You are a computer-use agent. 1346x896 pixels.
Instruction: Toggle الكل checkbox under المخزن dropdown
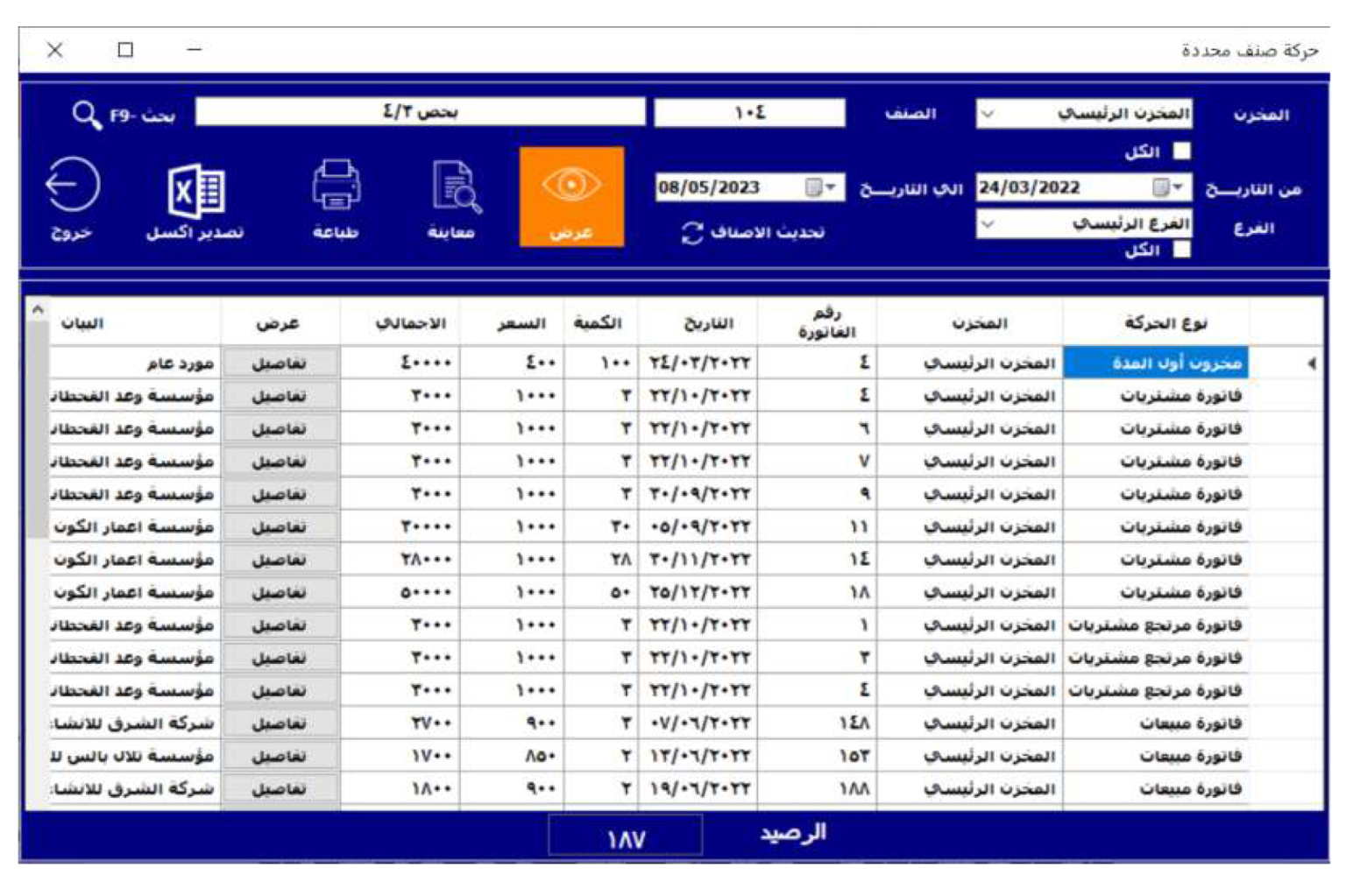coord(1181,152)
